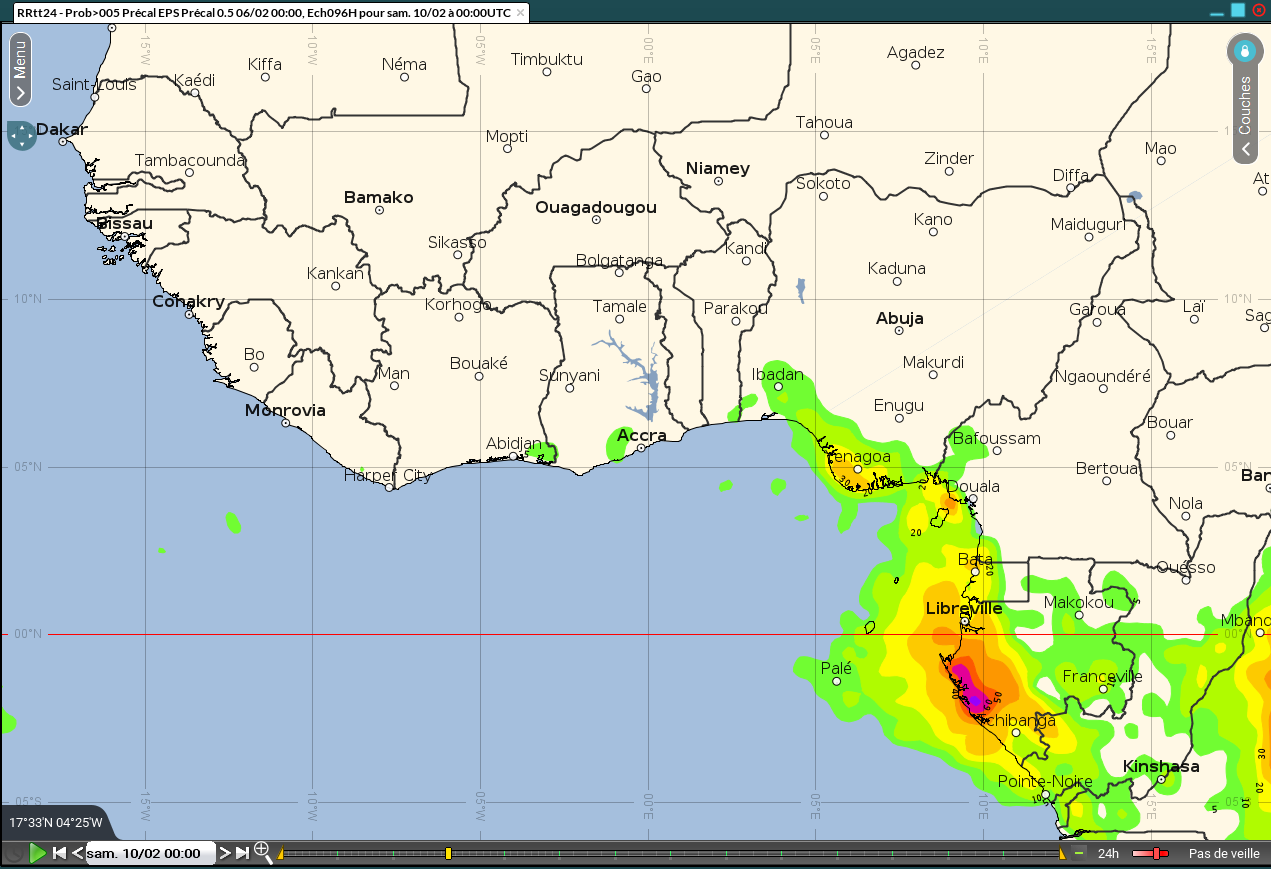Click the Bamako city label

point(378,198)
